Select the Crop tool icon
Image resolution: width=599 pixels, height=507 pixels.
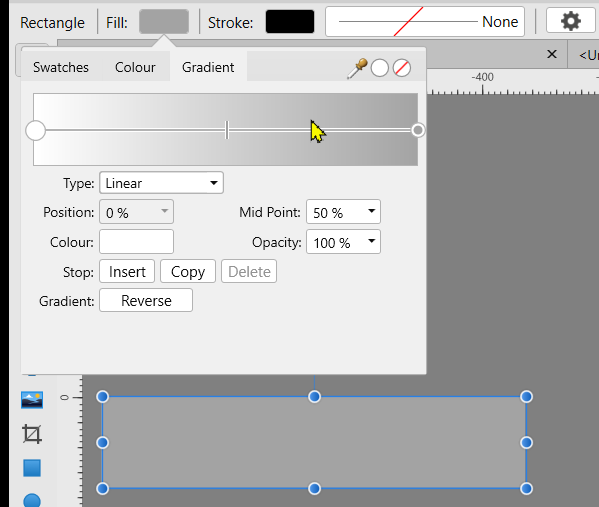tap(32, 434)
